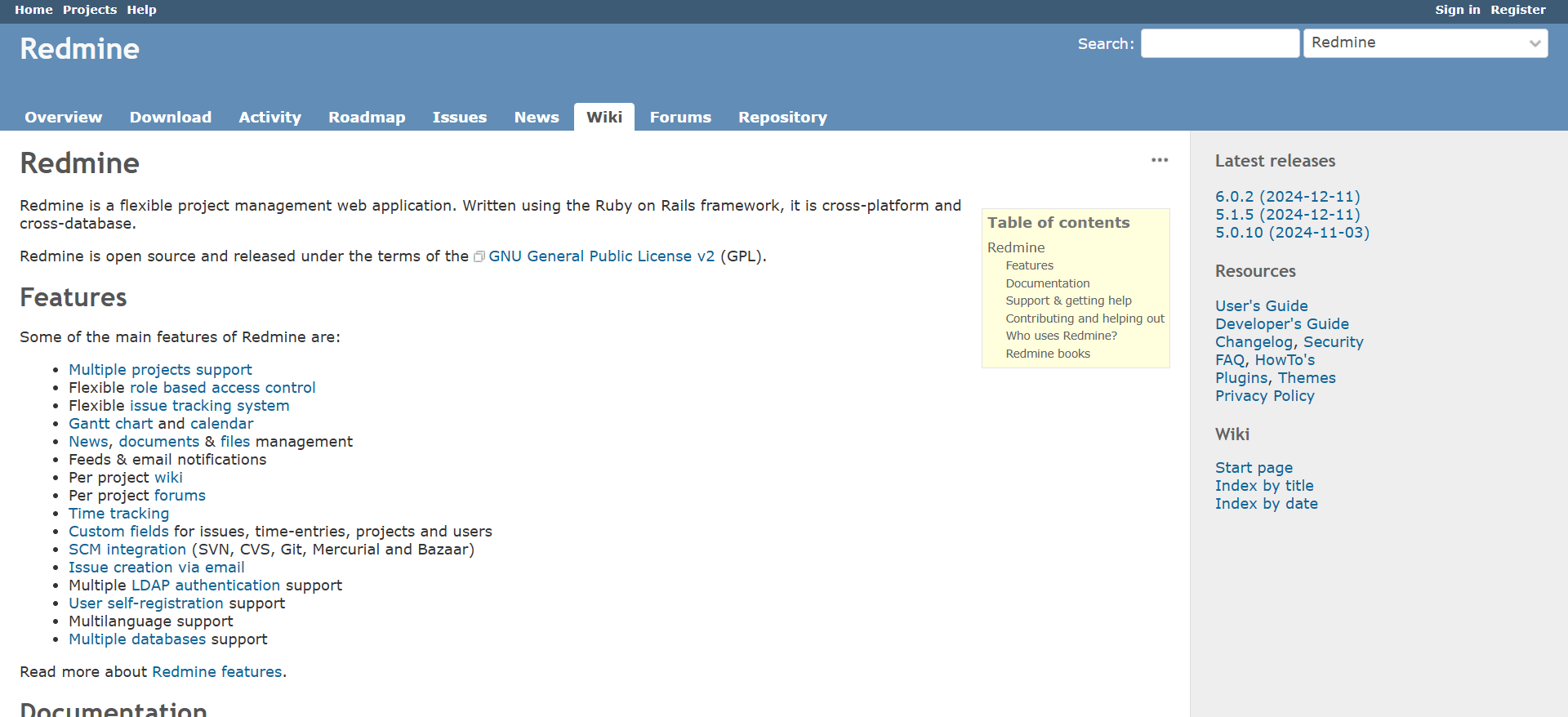Jump to Redmine books section

pos(1048,354)
